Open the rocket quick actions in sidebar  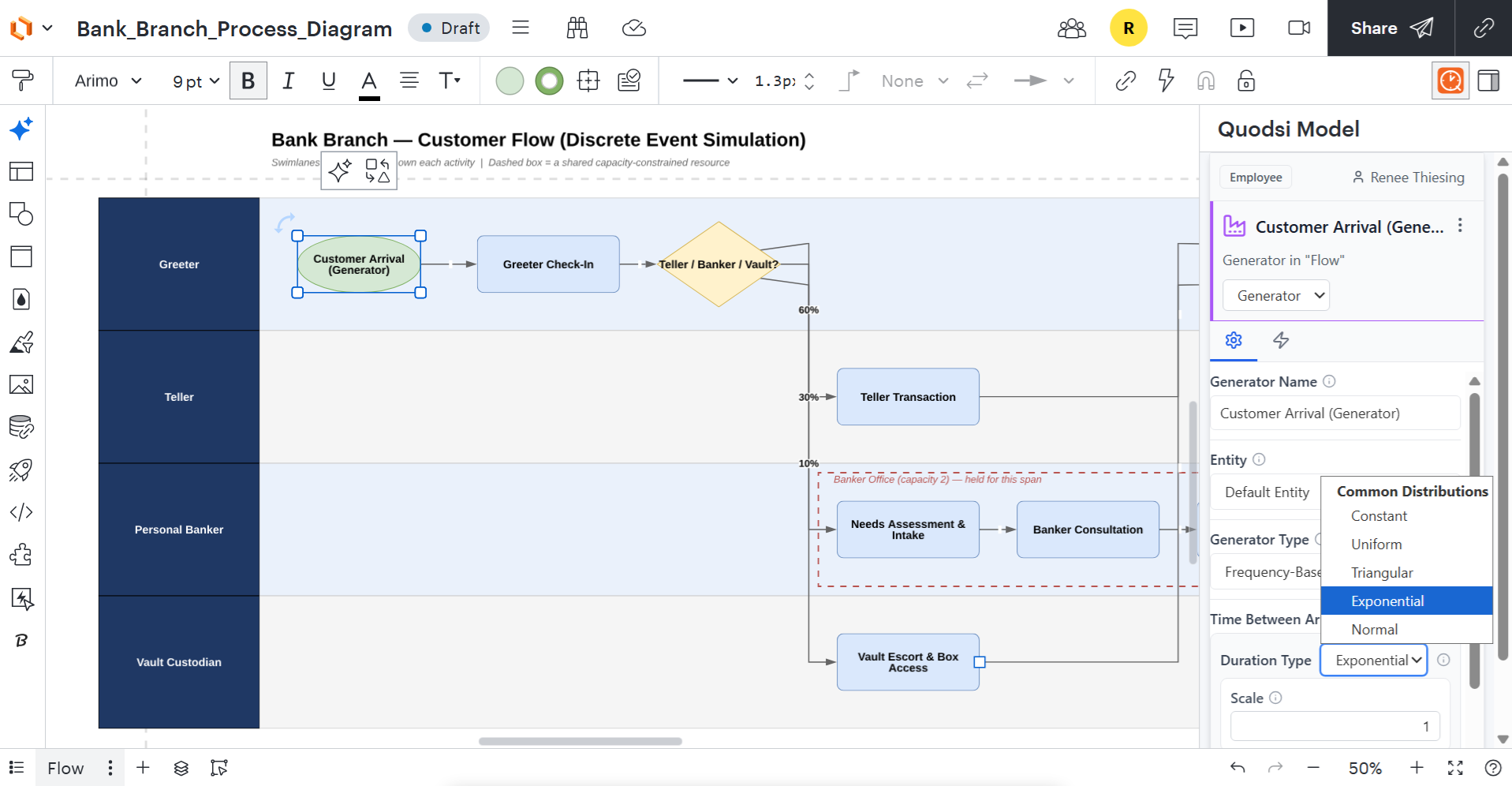(21, 470)
